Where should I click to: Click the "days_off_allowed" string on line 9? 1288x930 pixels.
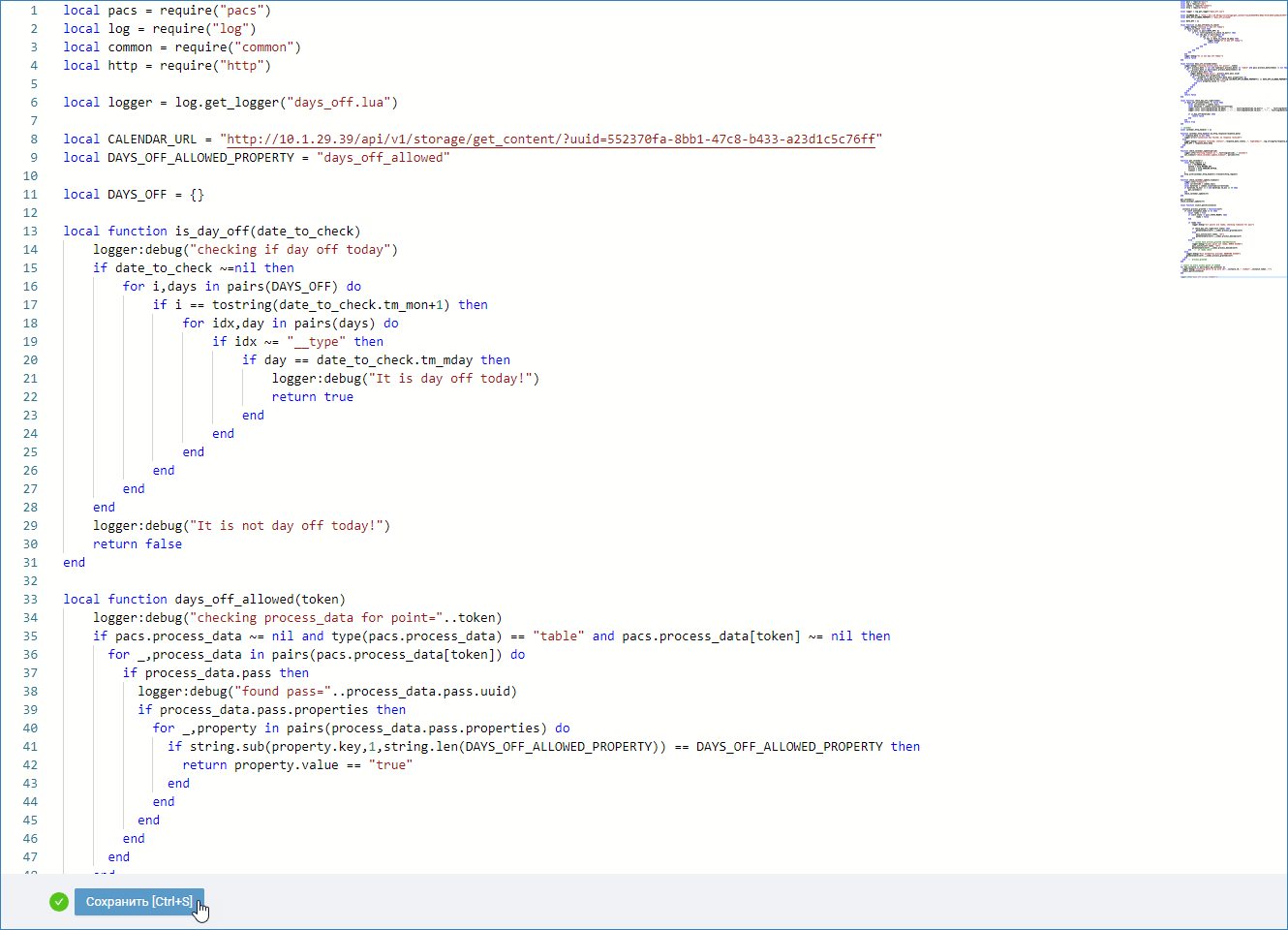click(383, 158)
